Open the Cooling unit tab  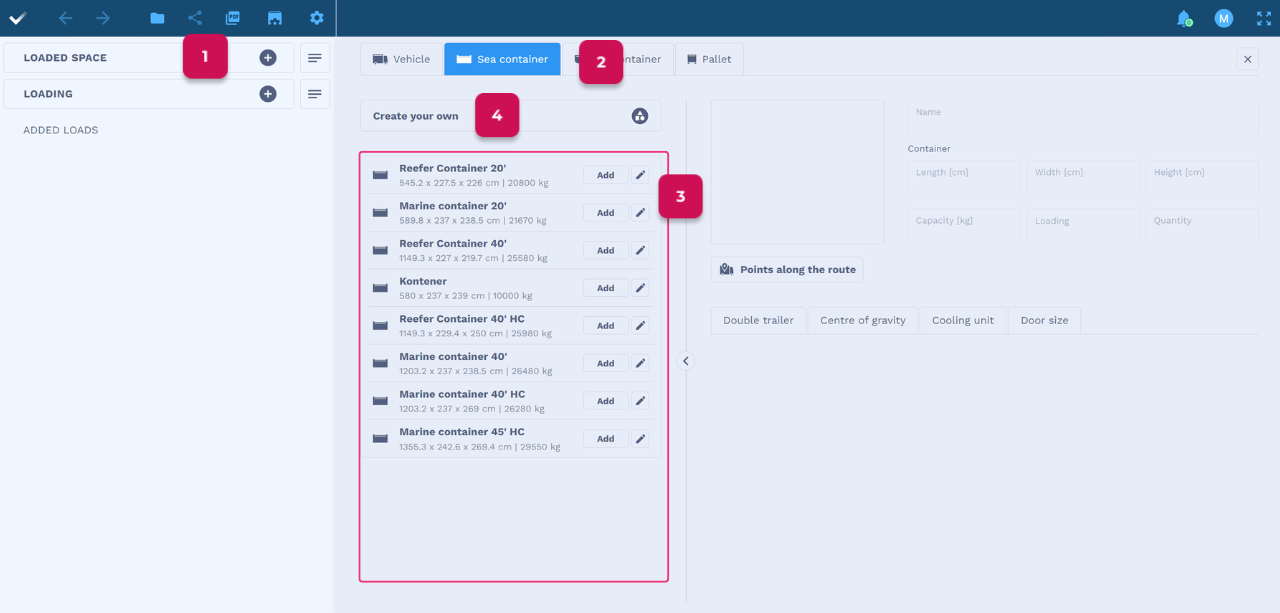click(962, 320)
